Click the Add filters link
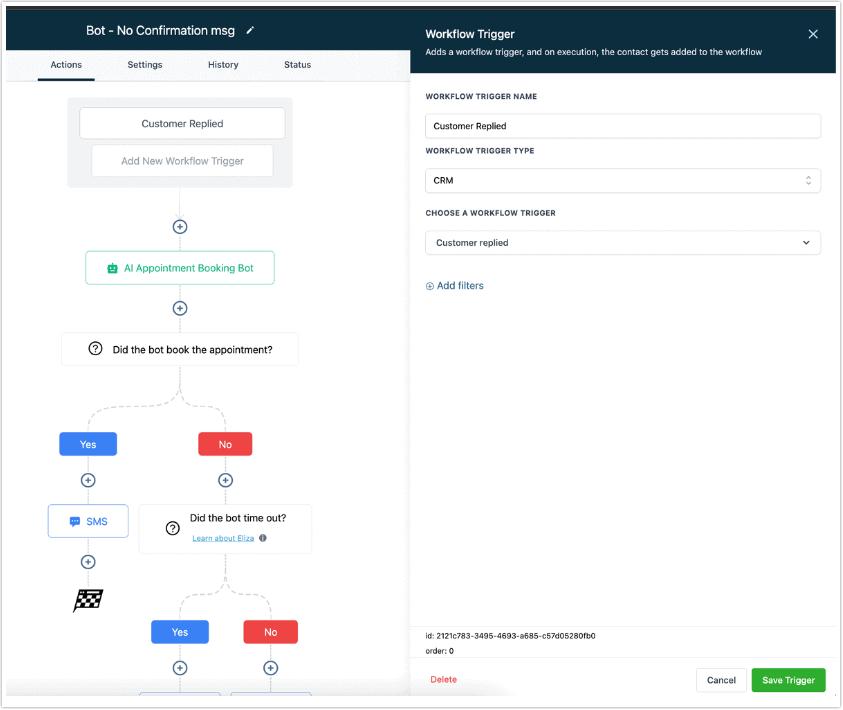 click(455, 286)
